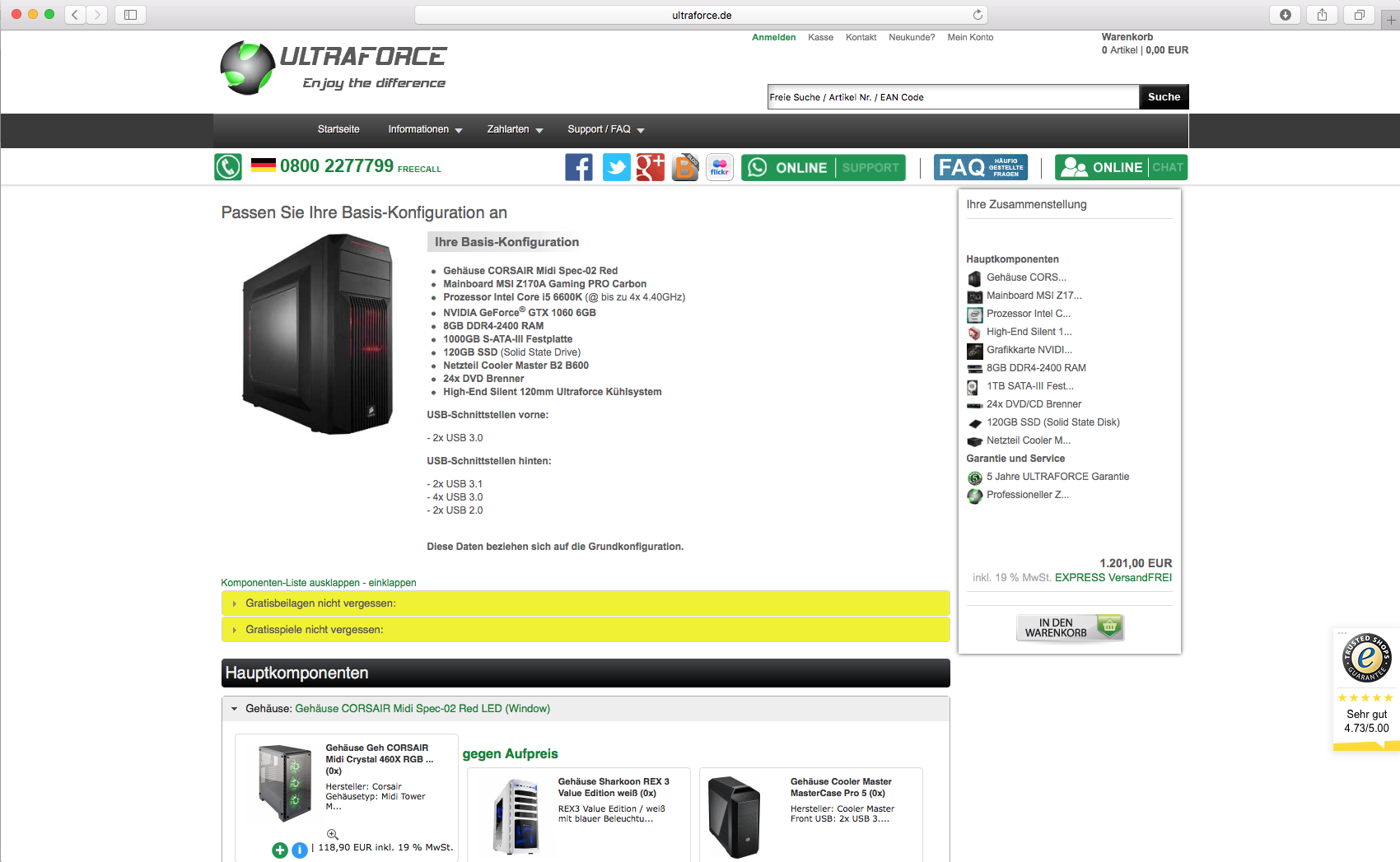Collapse the Gehäuse CORSAIR Midi Spec-02 section
This screenshot has height=862, width=1400.
(x=586, y=709)
